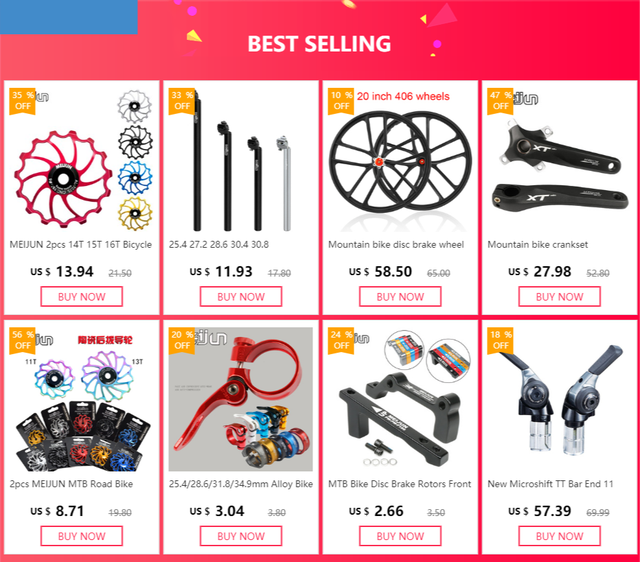Click the 18% OFF badge on Microshift shifters
The height and width of the screenshot is (562, 640).
click(500, 341)
